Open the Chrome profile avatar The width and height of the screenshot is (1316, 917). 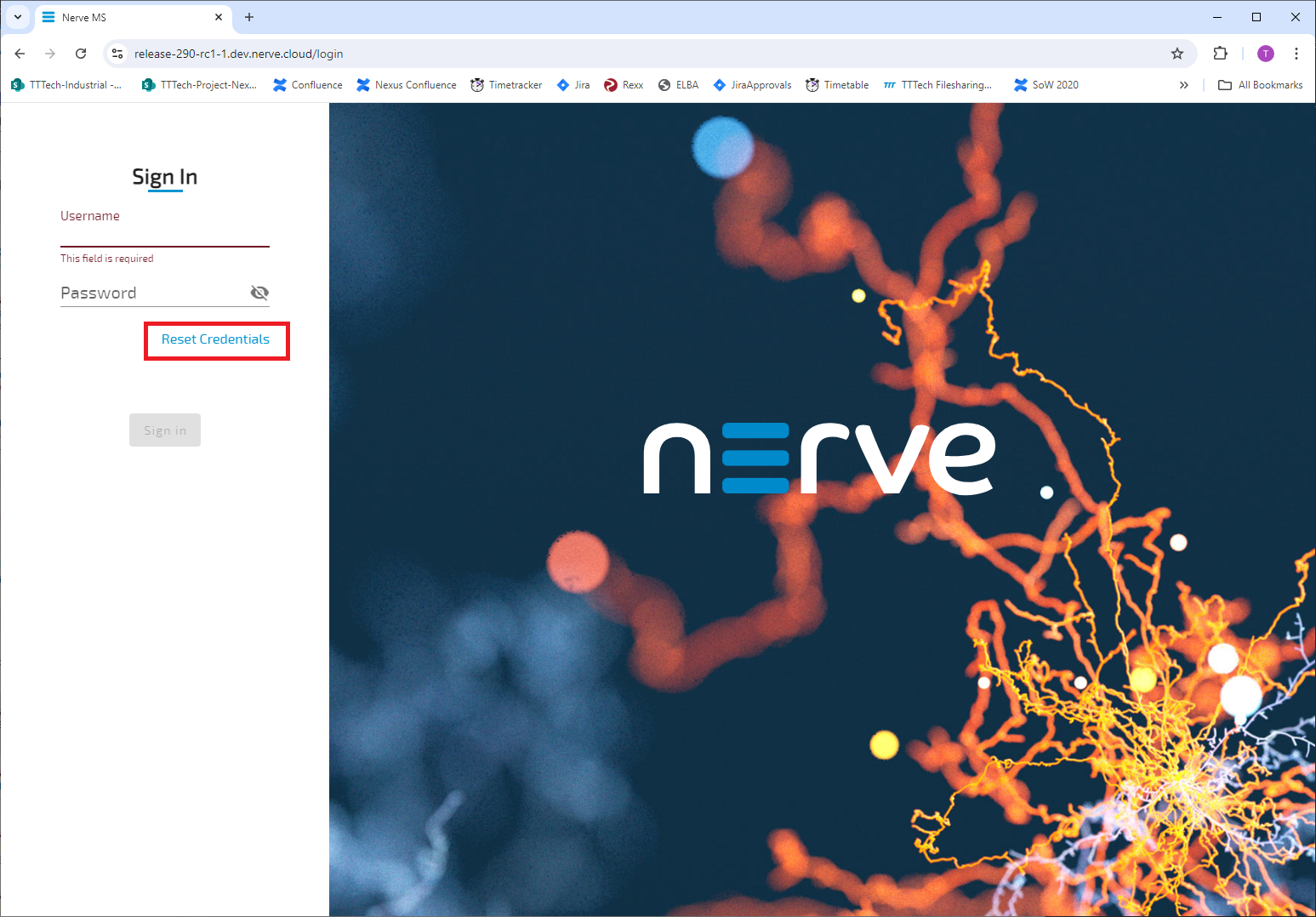tap(1266, 54)
